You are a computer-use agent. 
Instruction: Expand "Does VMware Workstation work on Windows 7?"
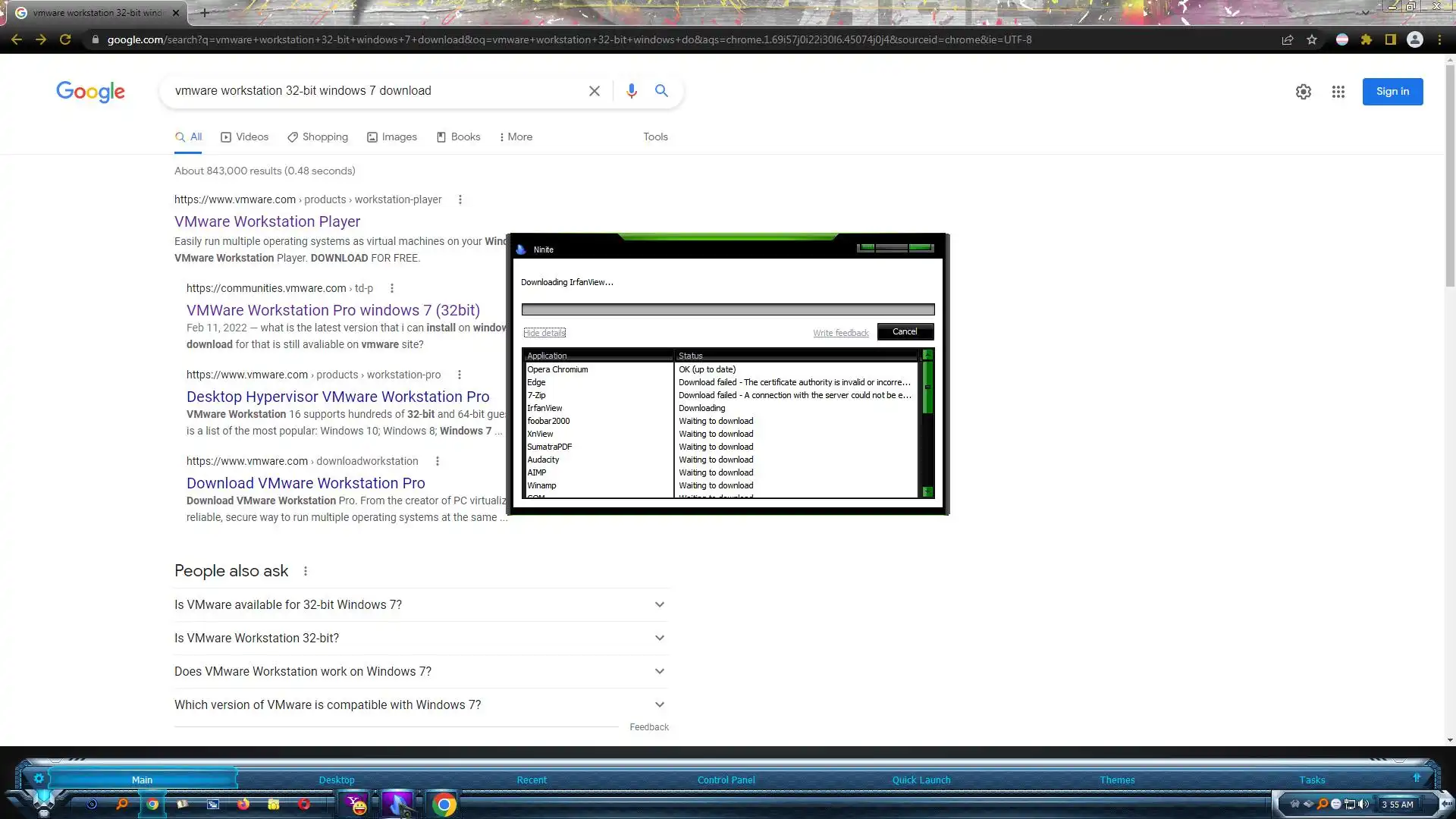pyautogui.click(x=421, y=671)
